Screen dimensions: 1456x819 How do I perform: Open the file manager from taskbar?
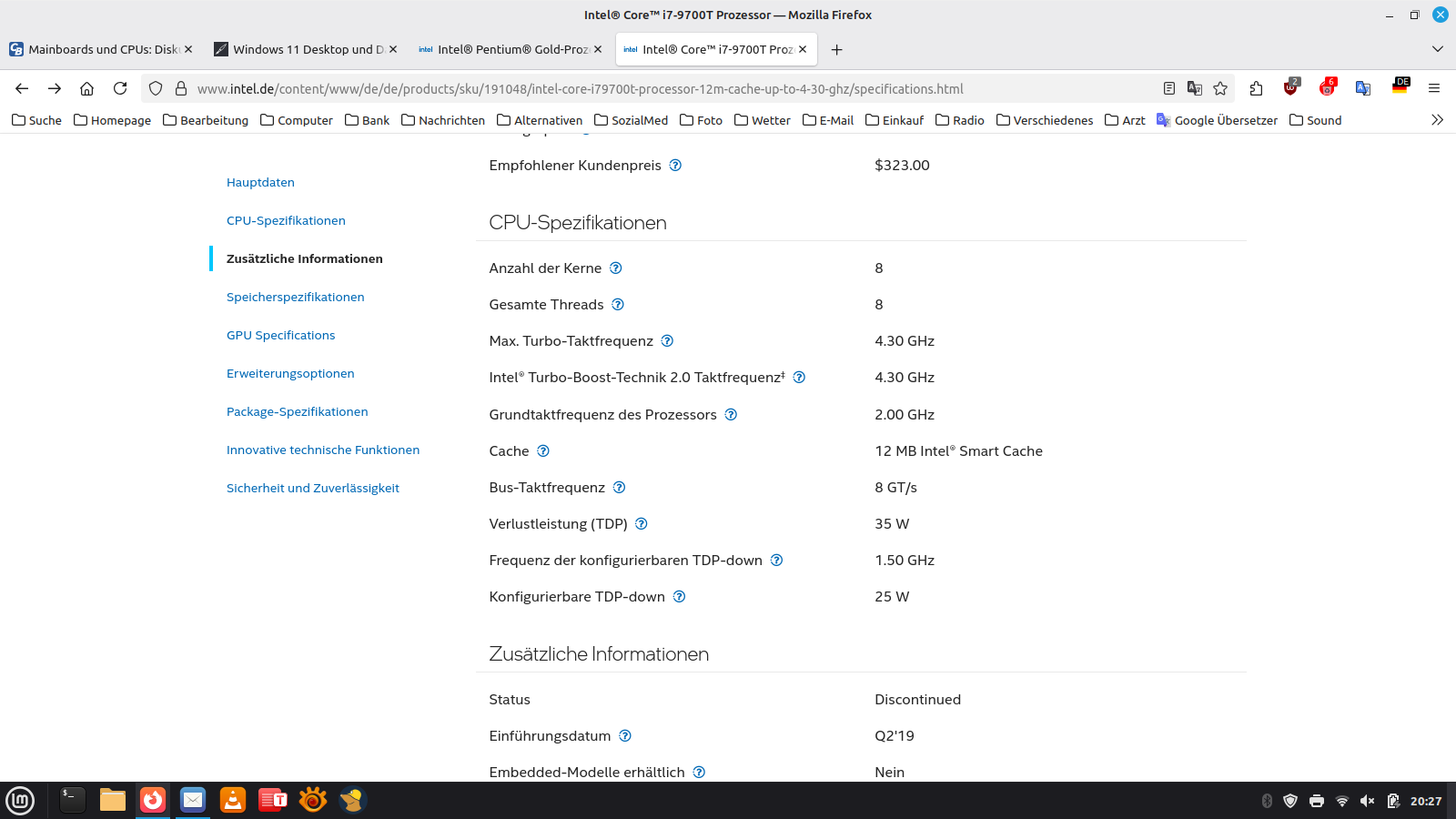[113, 801]
